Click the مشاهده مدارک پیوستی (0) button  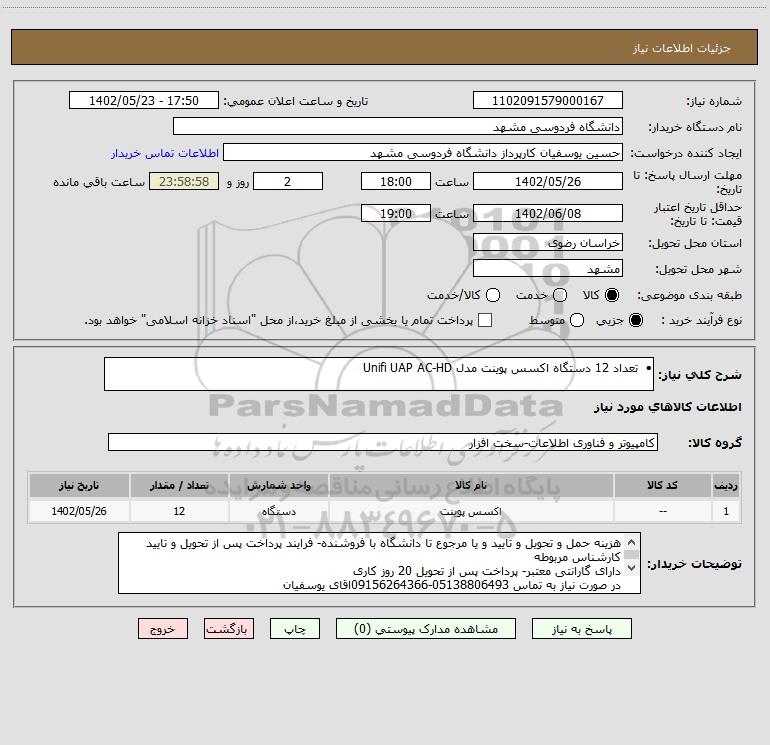426,629
